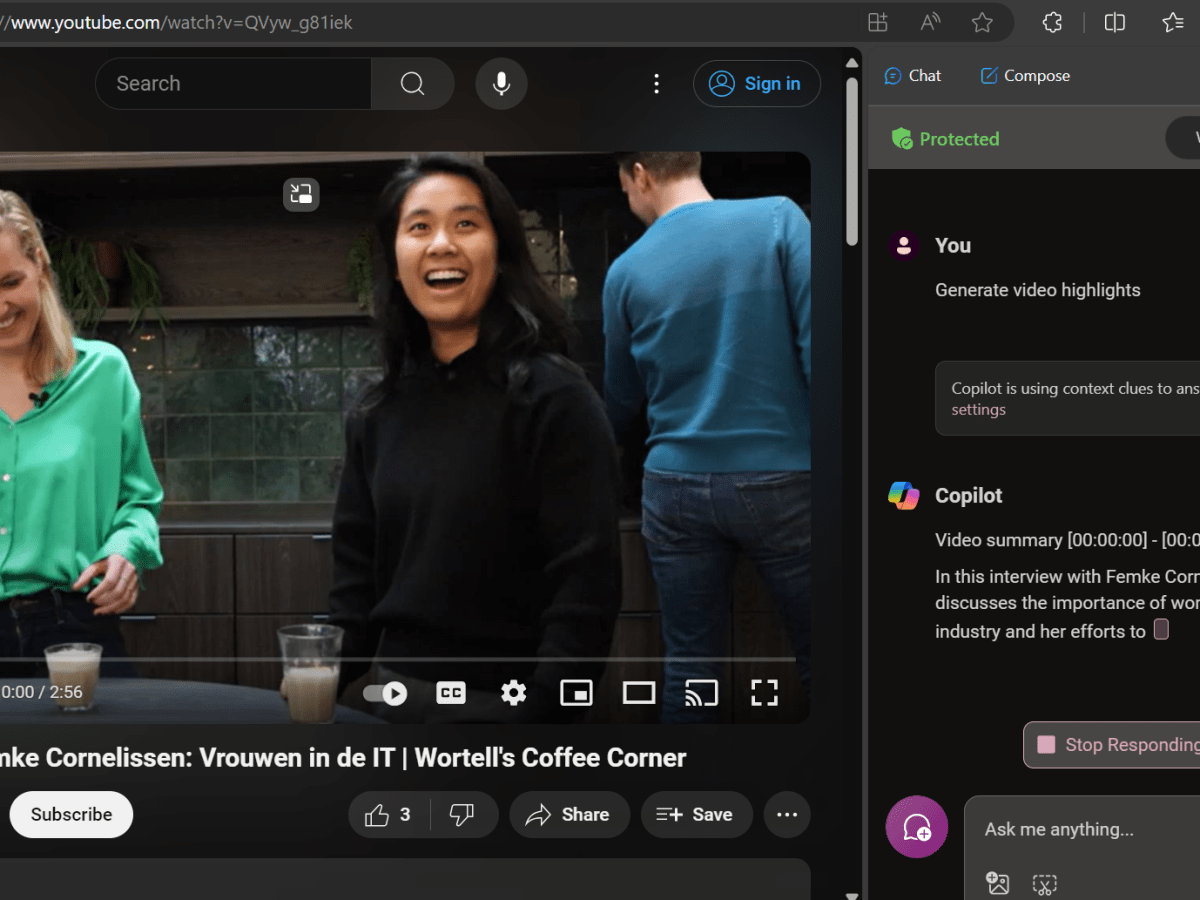Start a voice search with the microphone
Screen dimensions: 1200x900
pyautogui.click(x=501, y=84)
